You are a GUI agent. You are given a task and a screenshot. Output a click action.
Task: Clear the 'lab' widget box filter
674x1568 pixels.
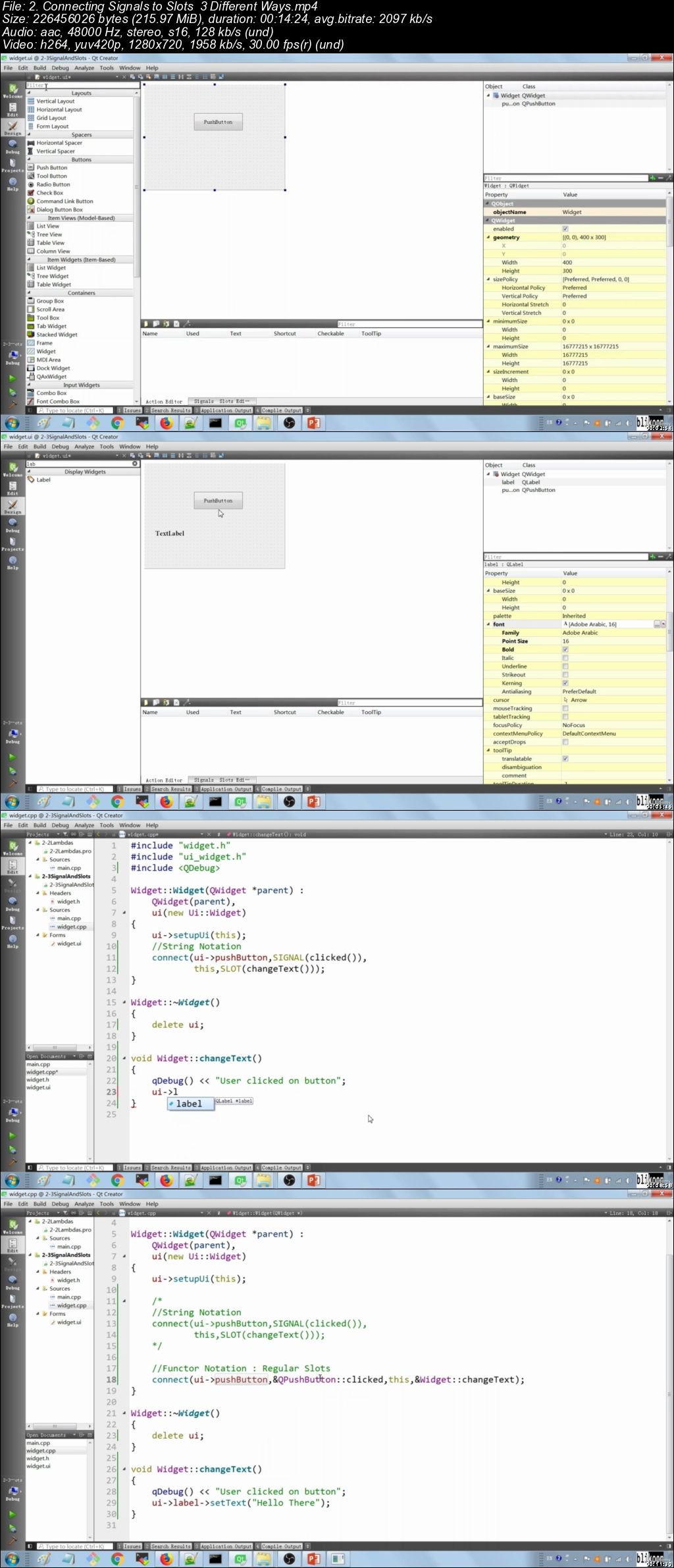(135, 464)
